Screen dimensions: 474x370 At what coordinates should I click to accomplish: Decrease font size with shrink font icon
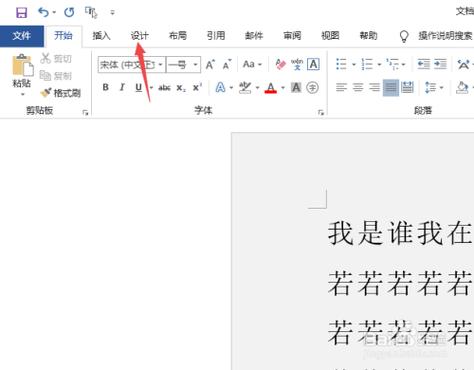227,64
